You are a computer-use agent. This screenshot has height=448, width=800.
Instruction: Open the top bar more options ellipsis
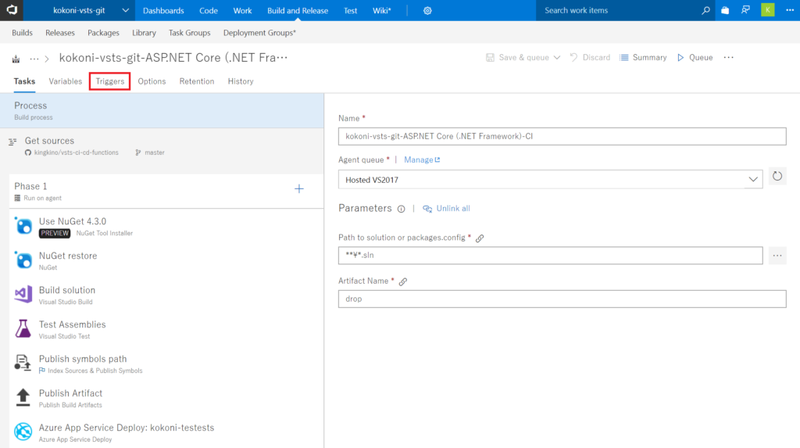[790, 10]
